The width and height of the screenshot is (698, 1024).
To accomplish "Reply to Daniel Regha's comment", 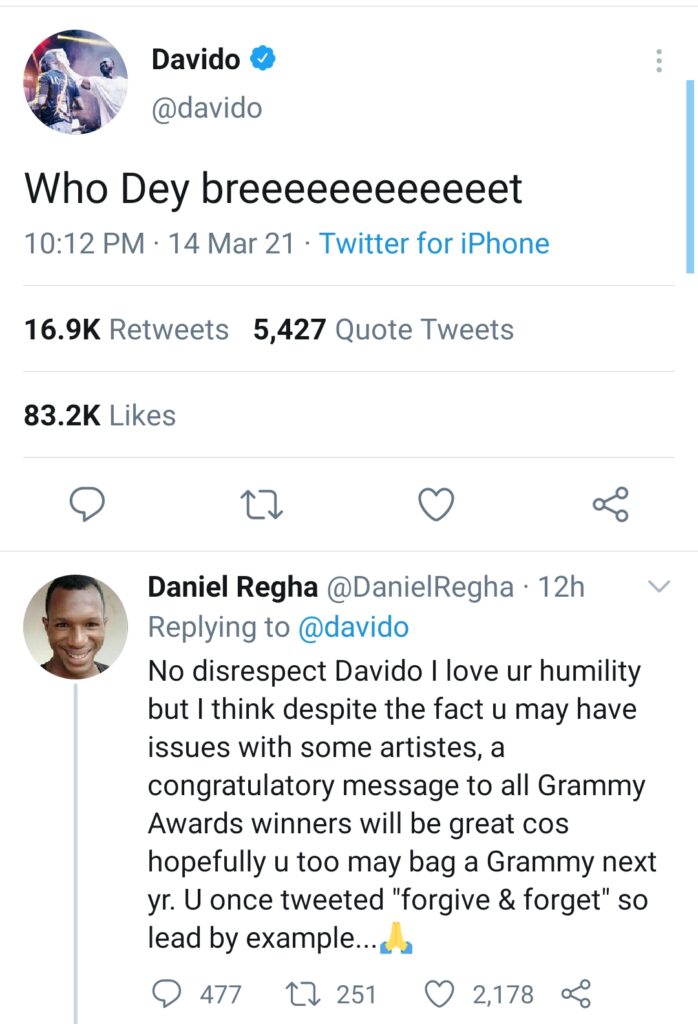I will pyautogui.click(x=167, y=993).
